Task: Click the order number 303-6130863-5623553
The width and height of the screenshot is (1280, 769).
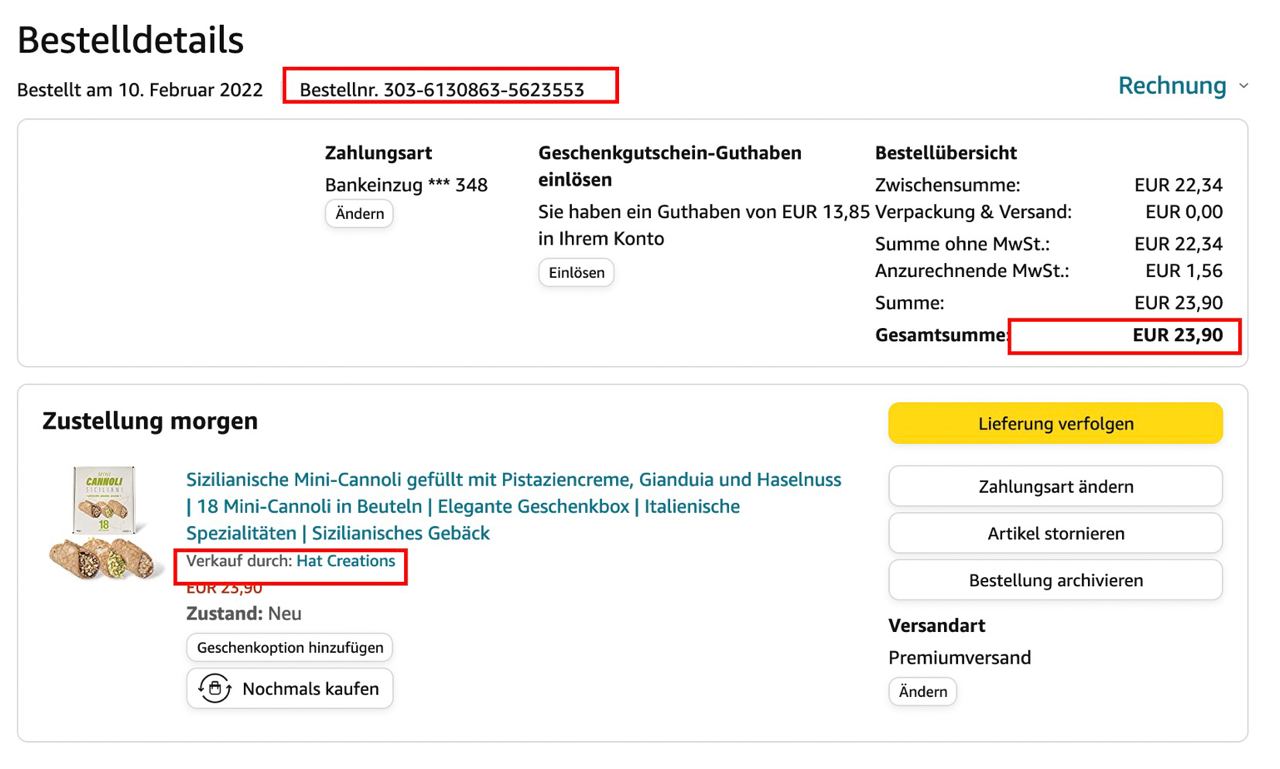Action: [x=484, y=90]
